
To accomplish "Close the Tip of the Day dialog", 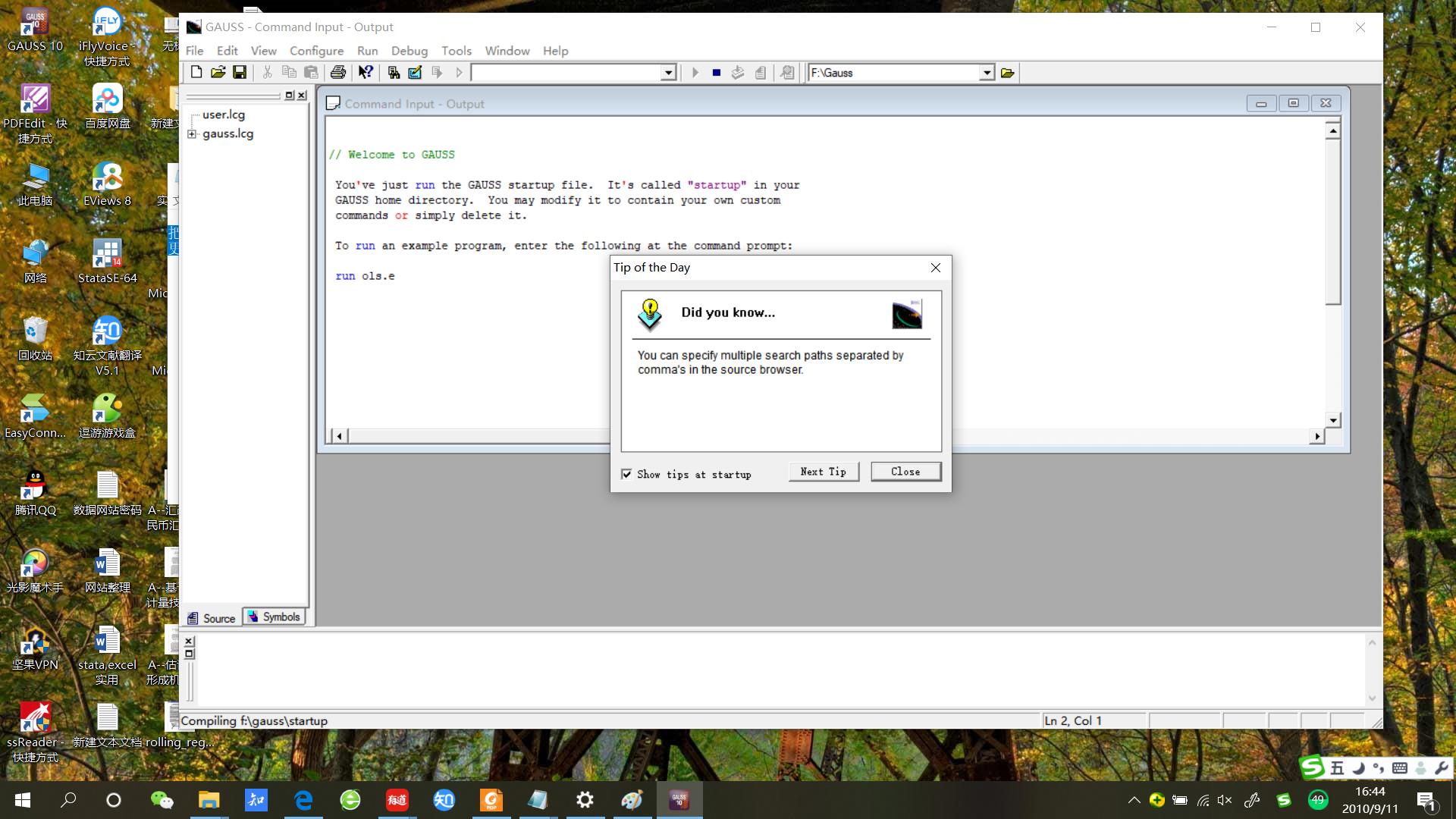I will (x=905, y=471).
